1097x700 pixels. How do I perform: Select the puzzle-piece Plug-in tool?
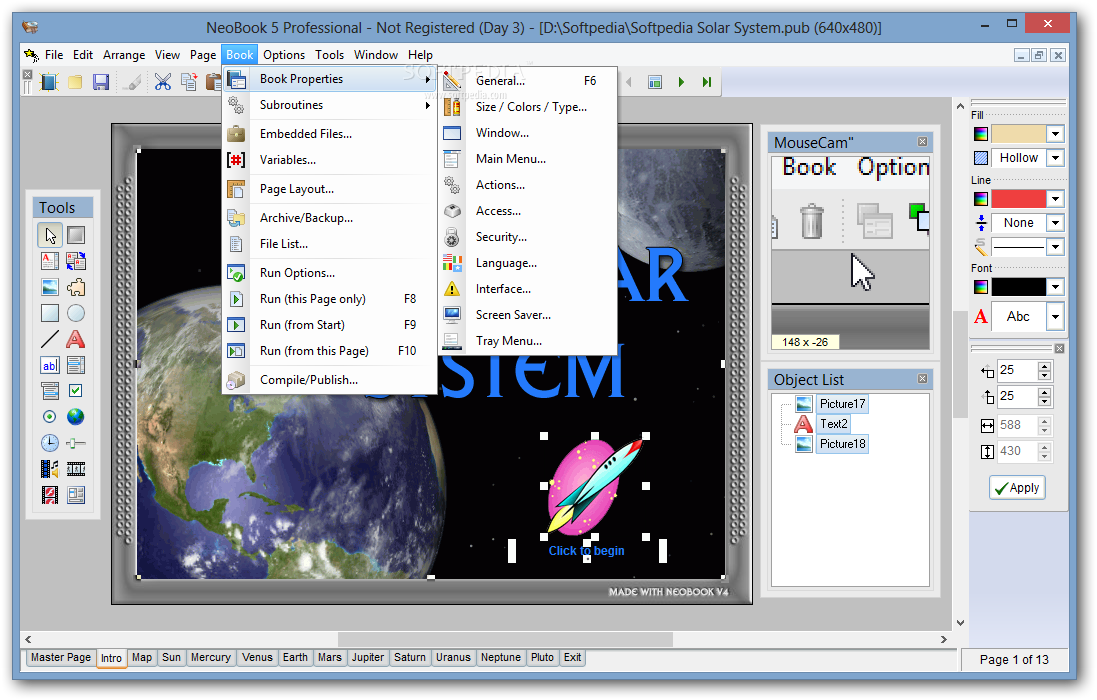tap(76, 287)
